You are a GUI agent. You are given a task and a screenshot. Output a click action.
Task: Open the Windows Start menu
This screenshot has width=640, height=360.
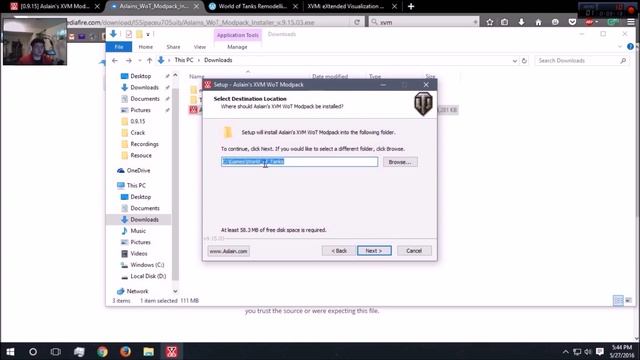(10, 351)
